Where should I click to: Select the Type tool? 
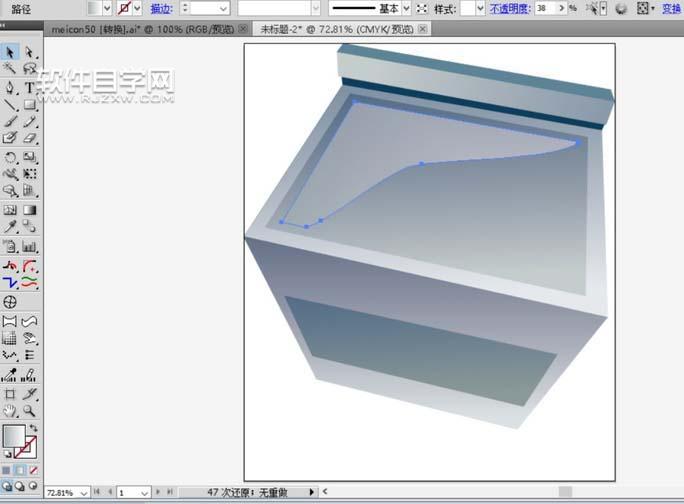[30, 87]
